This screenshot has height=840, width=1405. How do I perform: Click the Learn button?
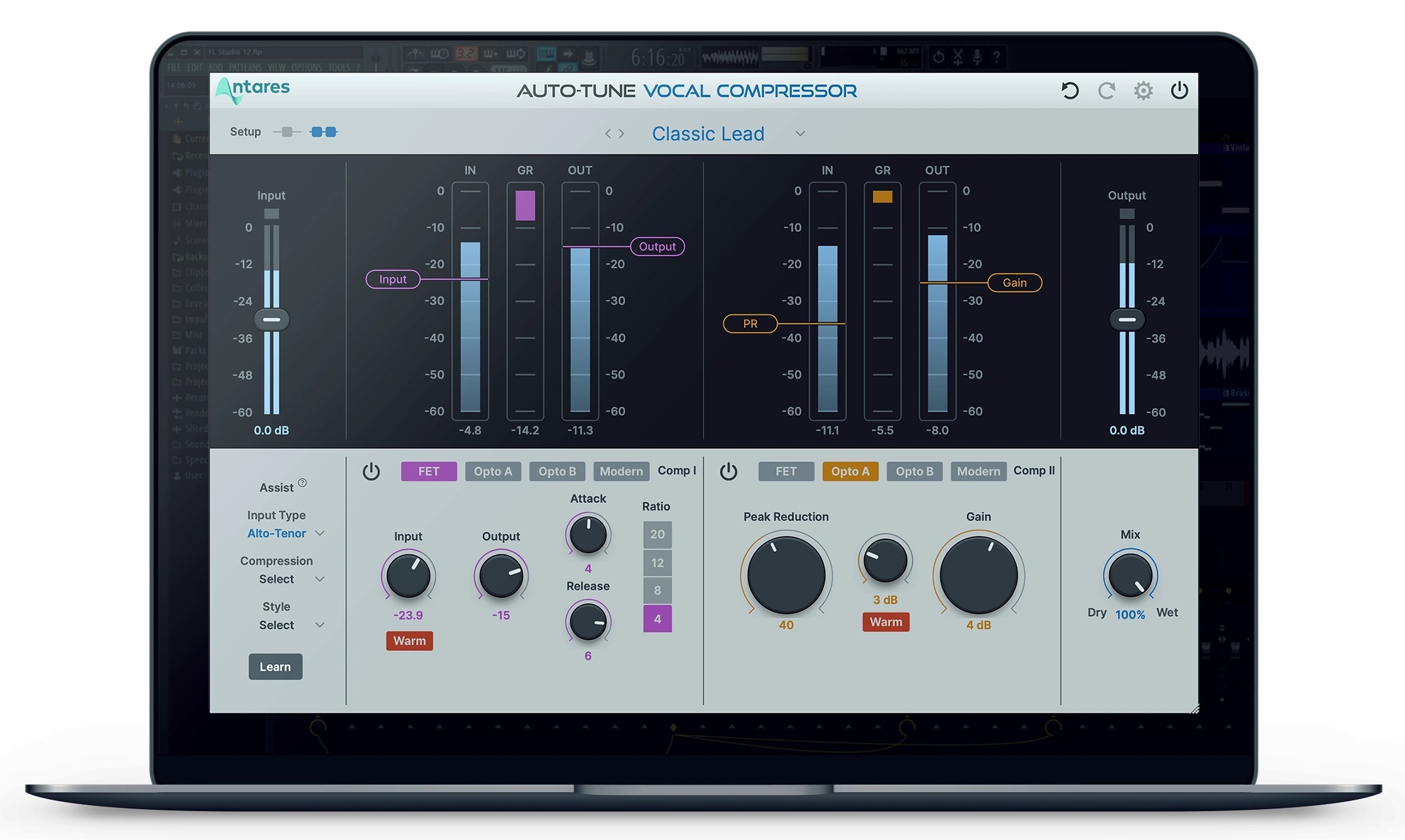275,666
